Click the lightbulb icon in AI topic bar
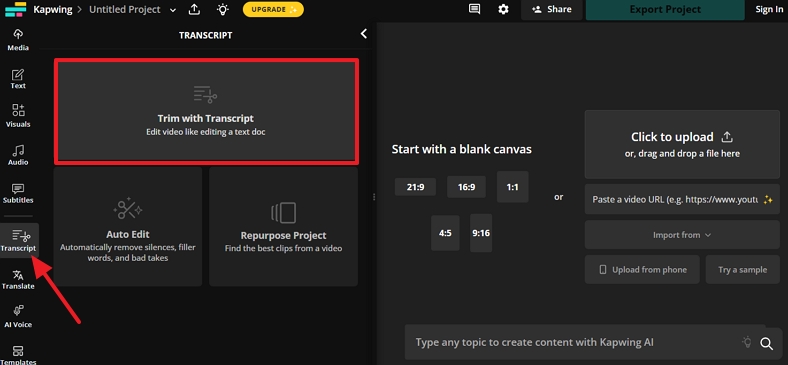788x365 pixels. [747, 342]
